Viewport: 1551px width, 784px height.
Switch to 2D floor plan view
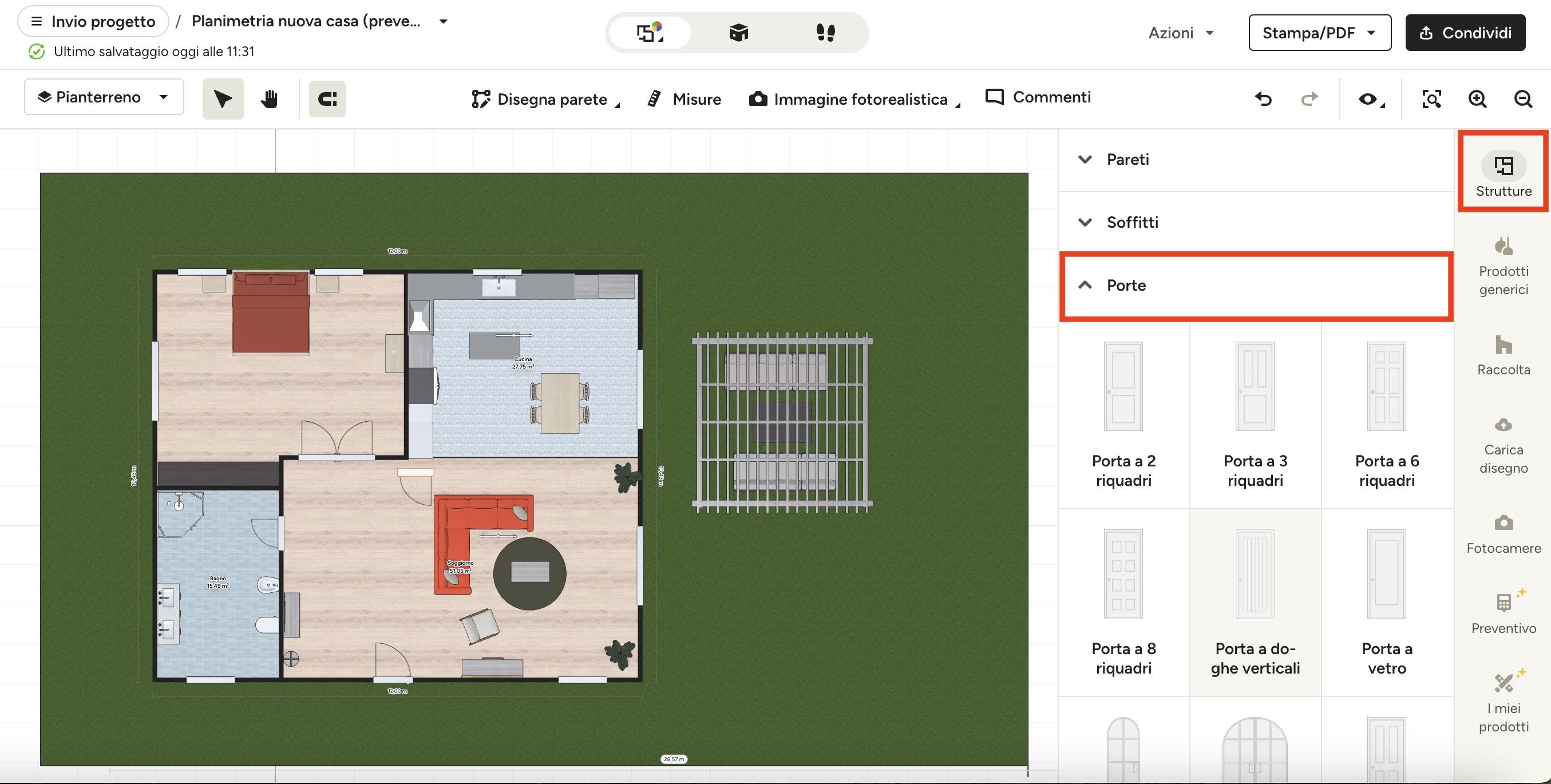(x=650, y=33)
